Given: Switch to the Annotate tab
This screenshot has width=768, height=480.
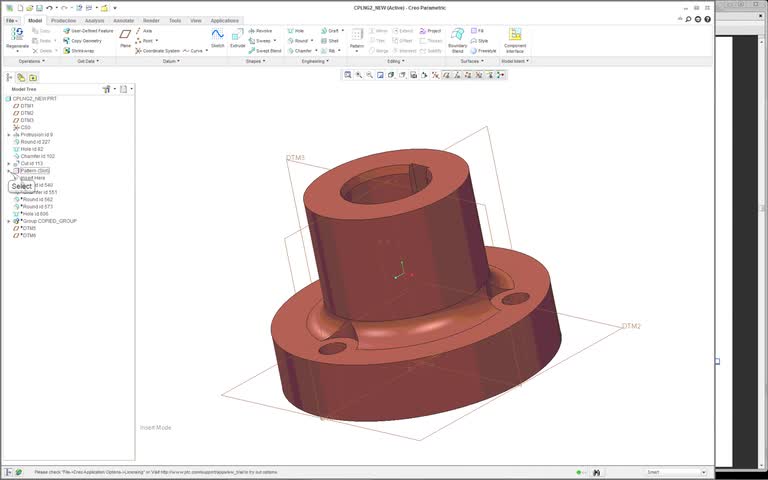Looking at the screenshot, I should 123,21.
